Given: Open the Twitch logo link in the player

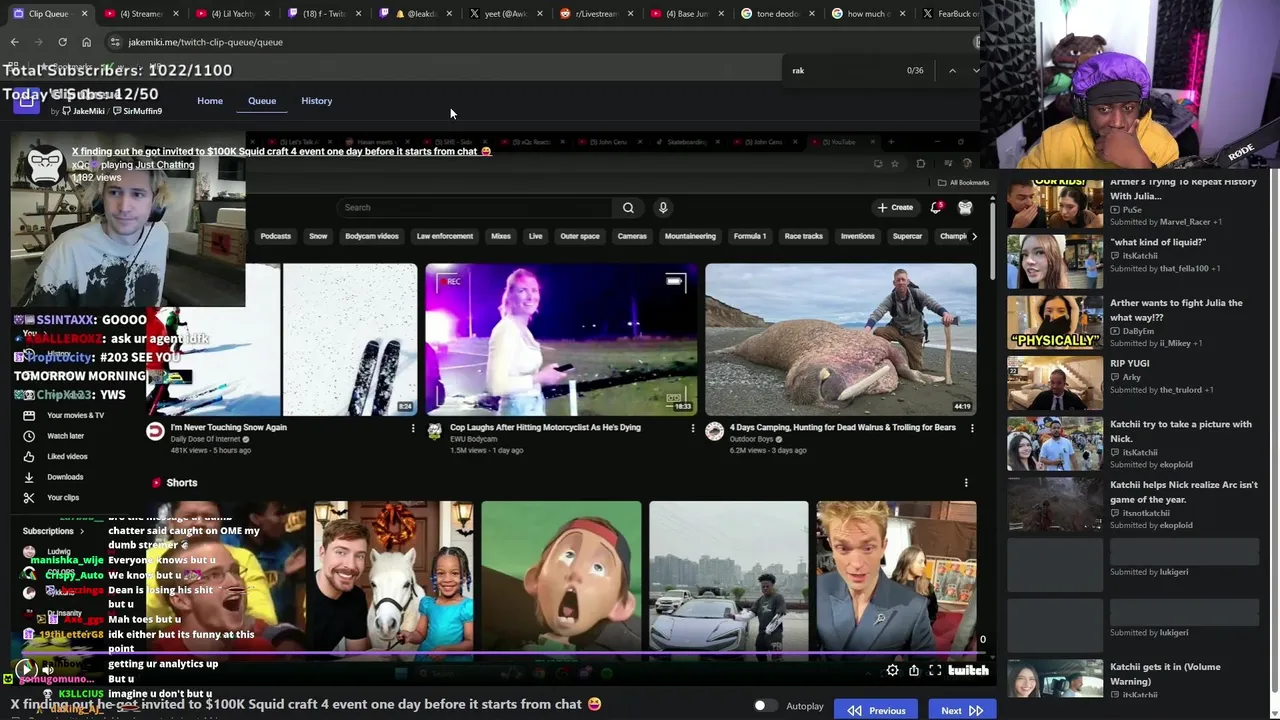Looking at the screenshot, I should coord(968,671).
